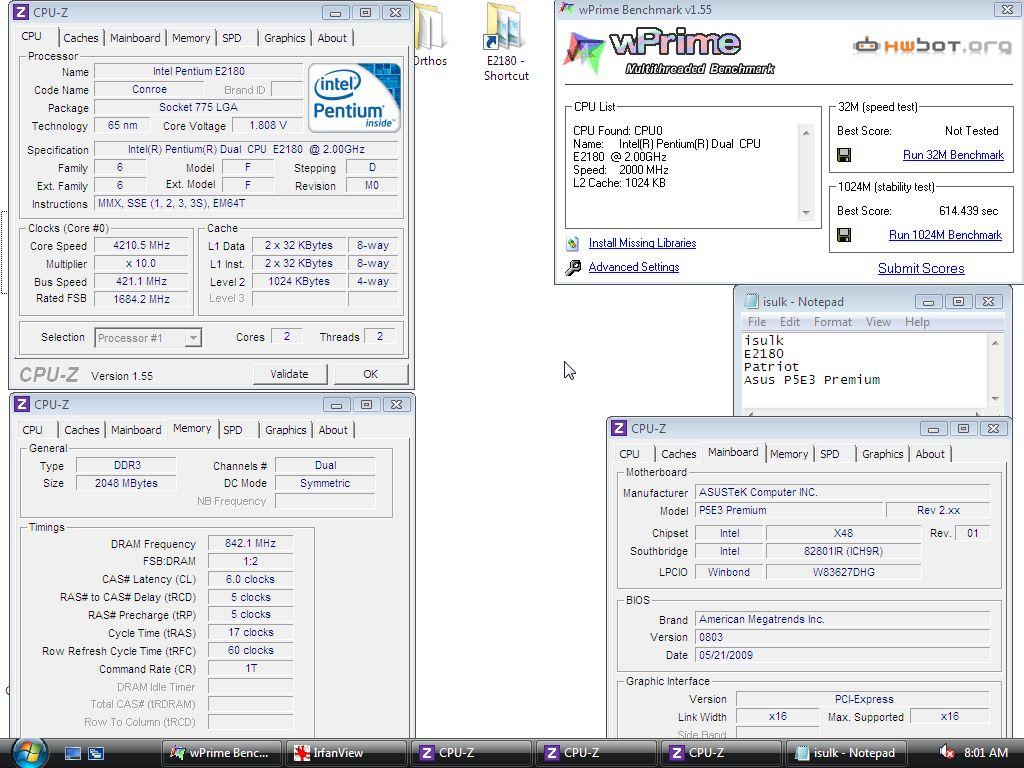Click the wPrime title bar icon

coord(567,9)
